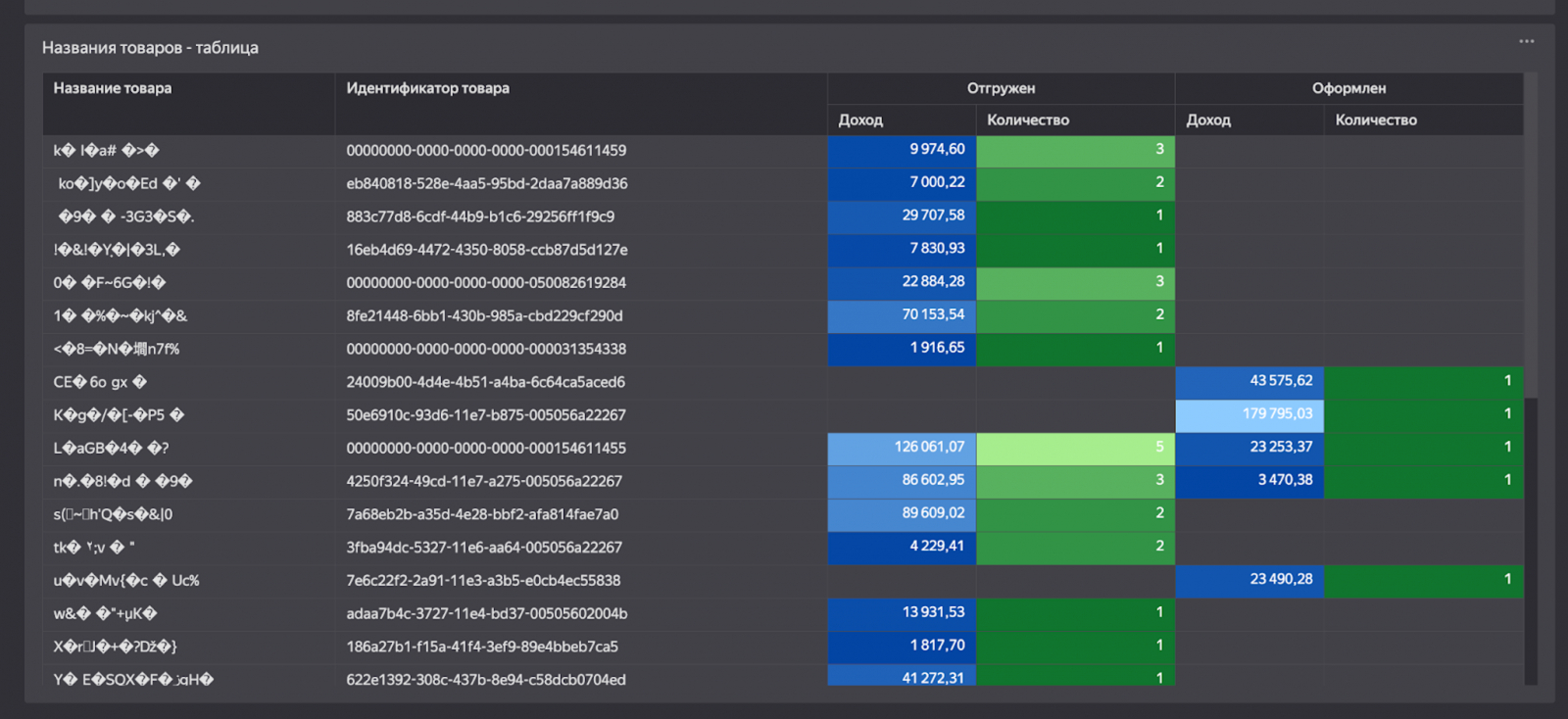Click the Количество header under Оформлен
Image resolution: width=1568 pixels, height=719 pixels.
tap(1376, 120)
